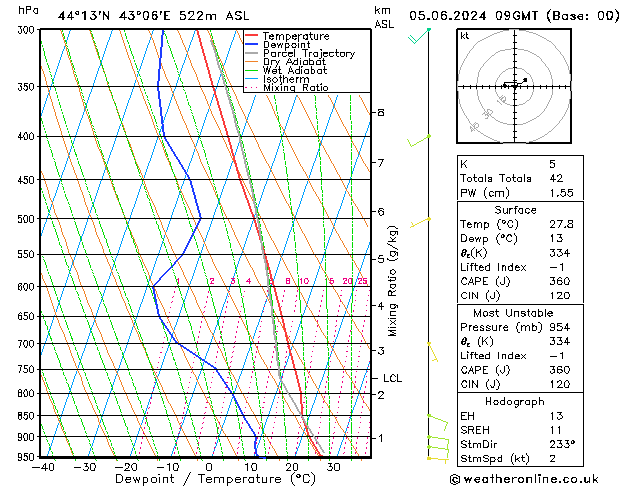Click the 650 hPa pressure axis label

click(x=28, y=317)
